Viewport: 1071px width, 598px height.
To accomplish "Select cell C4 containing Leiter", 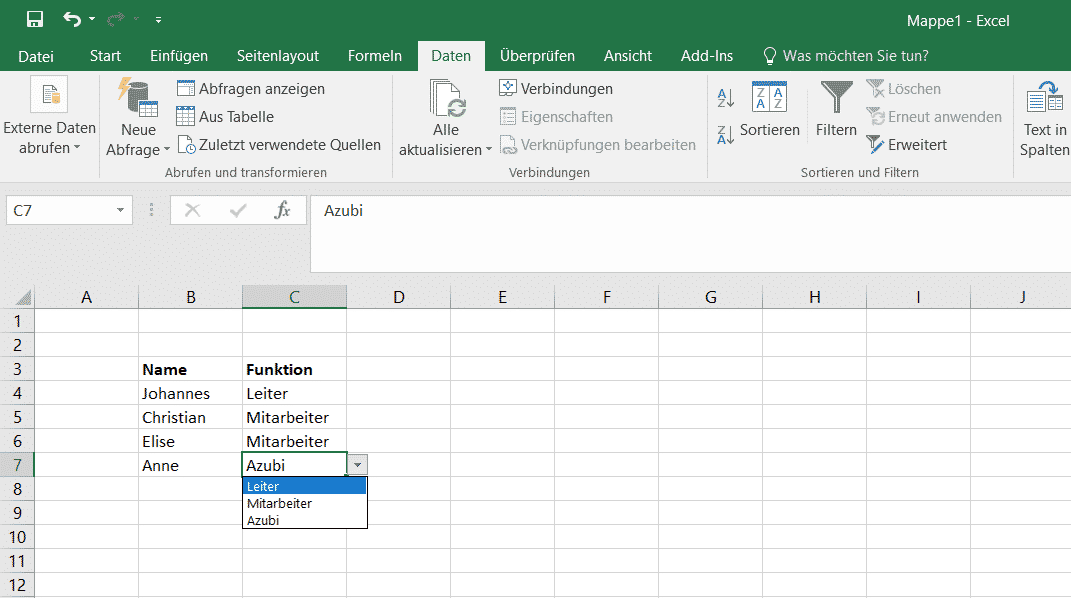I will tap(294, 393).
